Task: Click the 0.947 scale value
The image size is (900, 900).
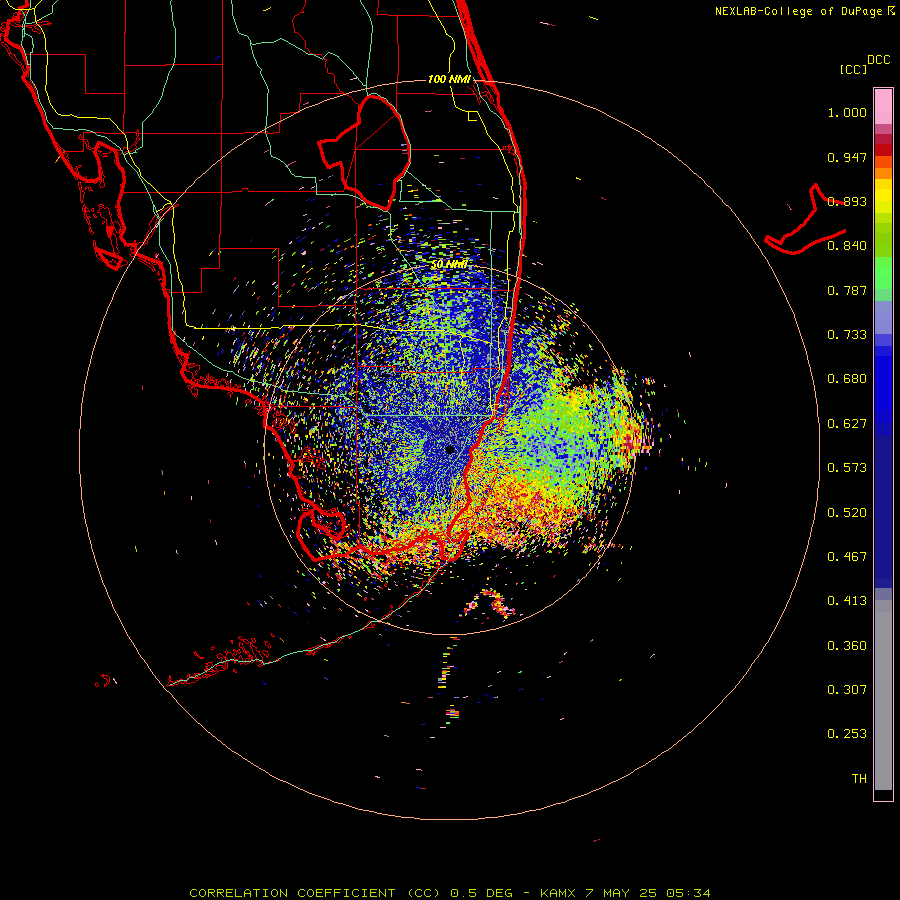Action: click(847, 157)
